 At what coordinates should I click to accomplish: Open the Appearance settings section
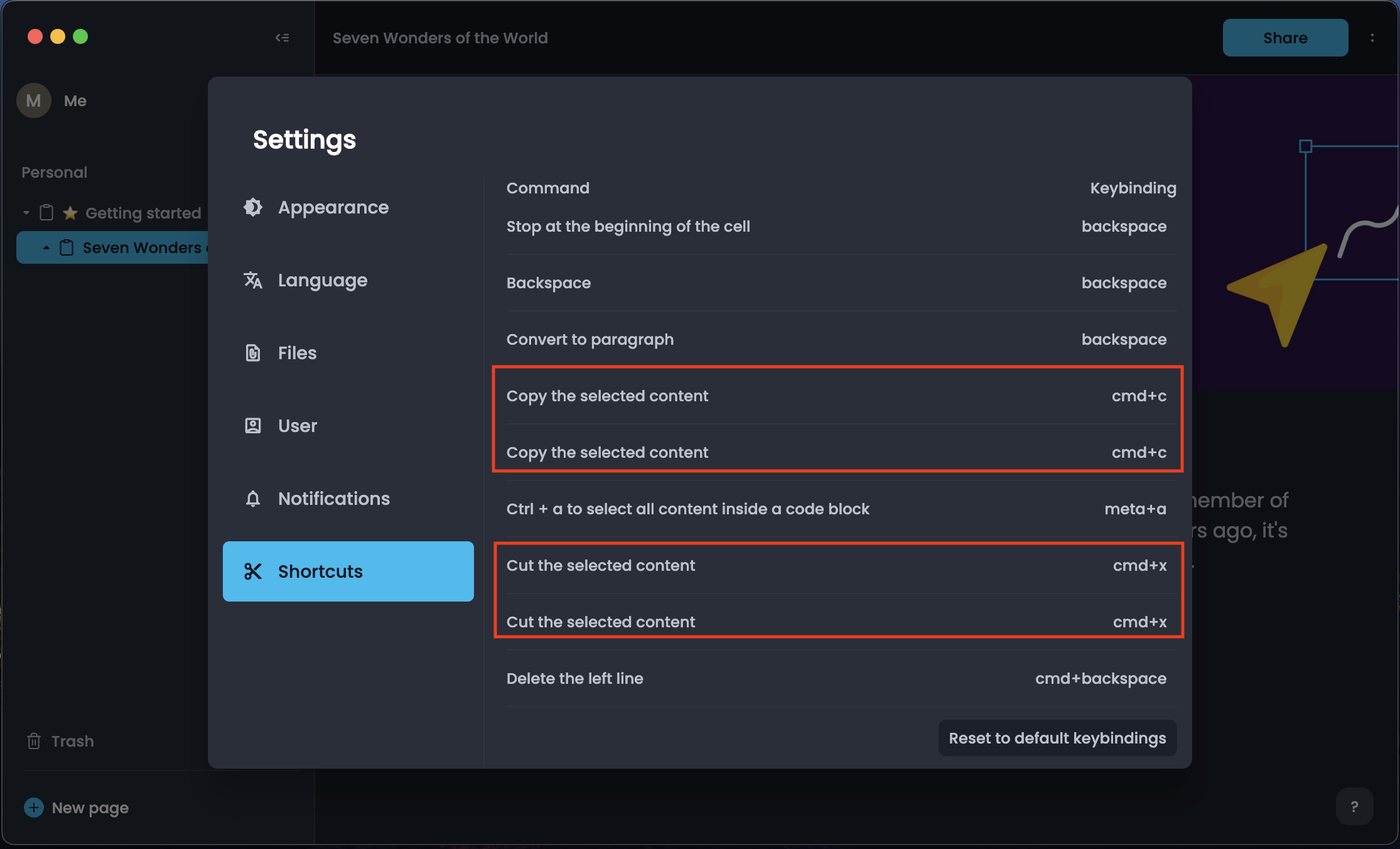(333, 207)
